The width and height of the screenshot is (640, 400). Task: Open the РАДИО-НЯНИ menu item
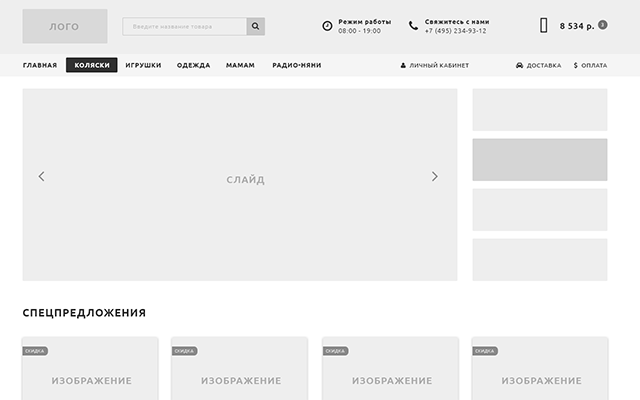pos(297,65)
